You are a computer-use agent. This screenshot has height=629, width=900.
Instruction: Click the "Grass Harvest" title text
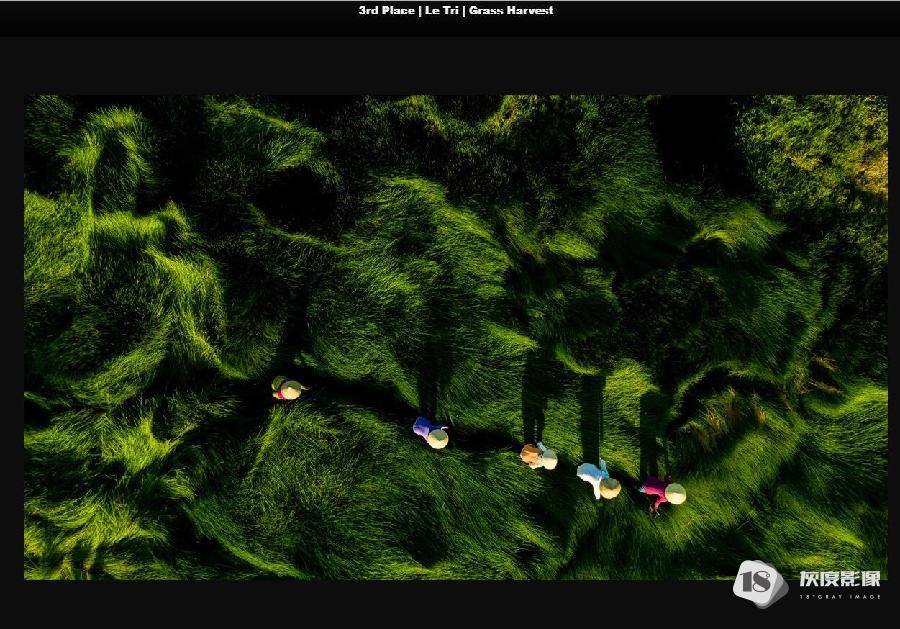[511, 11]
